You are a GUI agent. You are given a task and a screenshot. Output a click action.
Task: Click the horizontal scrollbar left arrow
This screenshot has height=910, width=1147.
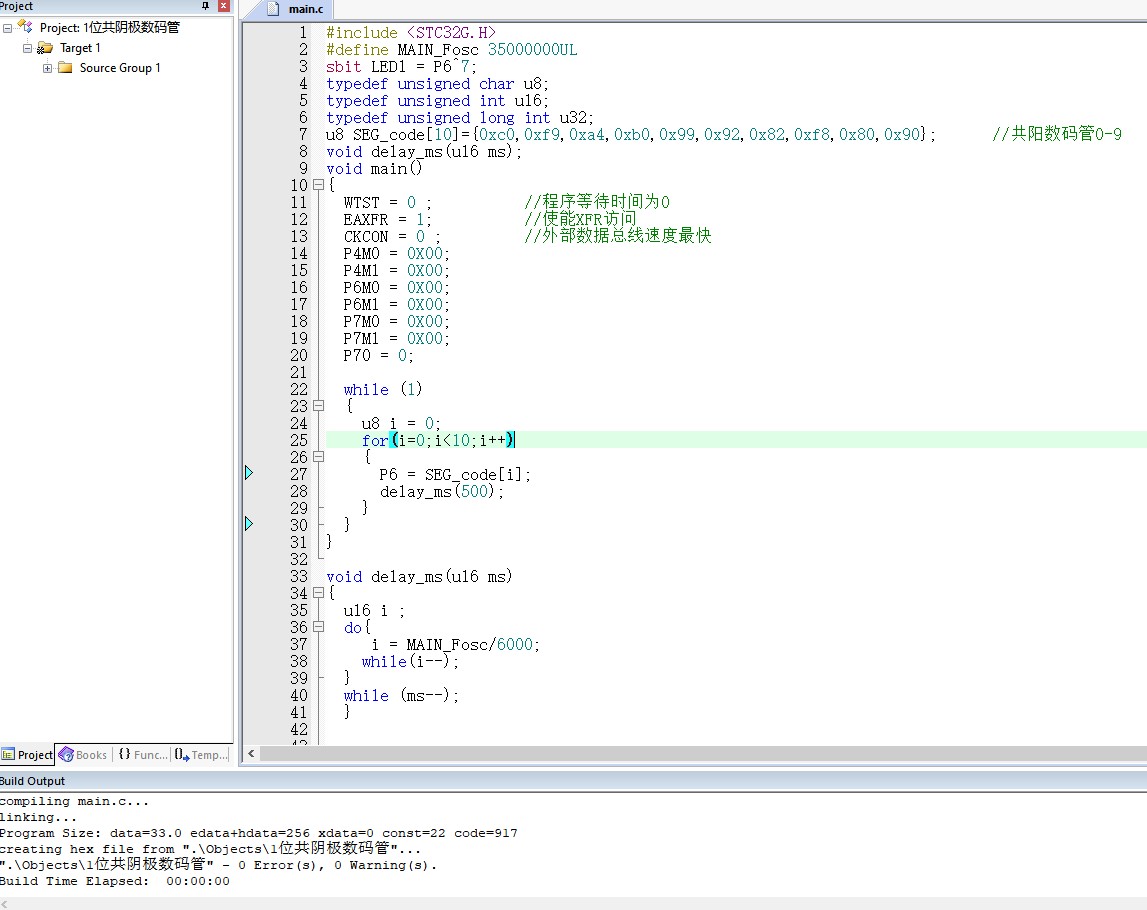click(x=251, y=754)
